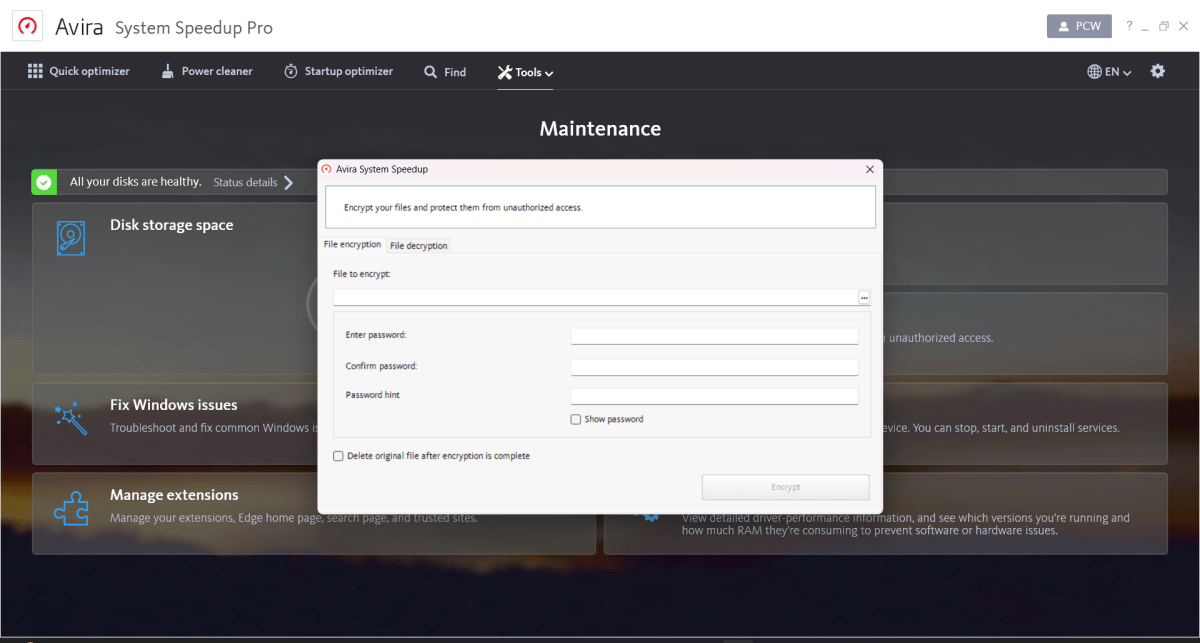Click the browse ellipsis button
The width and height of the screenshot is (1200, 643).
[x=864, y=297]
